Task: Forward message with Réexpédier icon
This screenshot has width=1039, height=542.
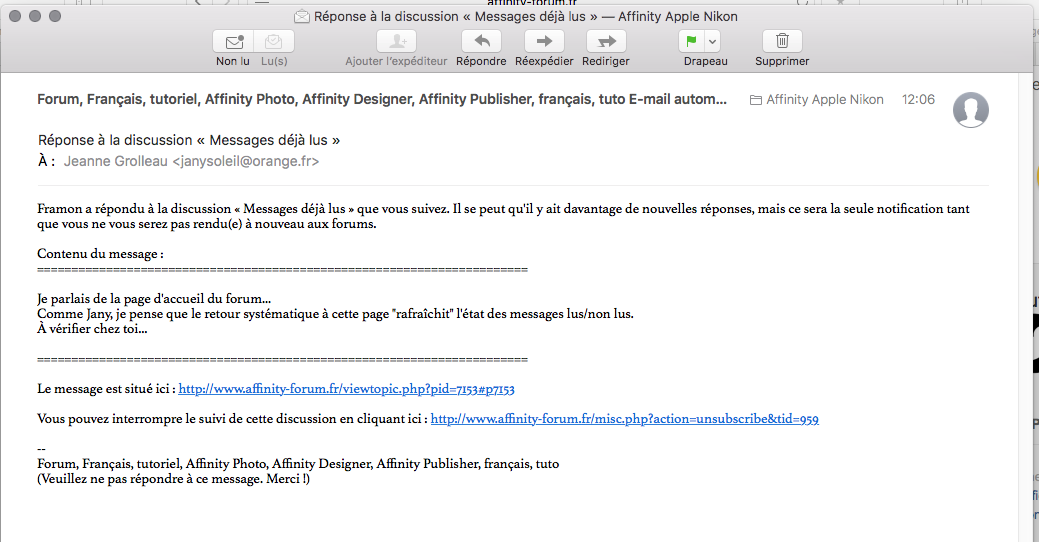Action: (544, 42)
